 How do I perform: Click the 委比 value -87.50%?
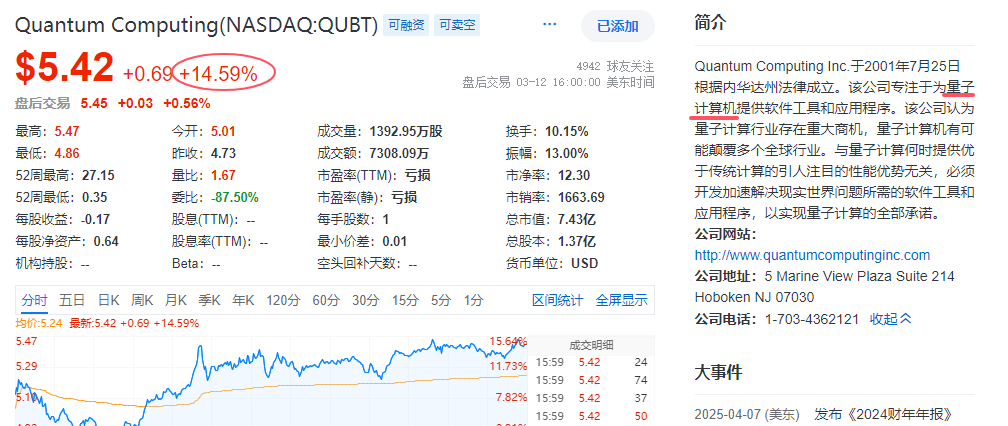point(235,197)
